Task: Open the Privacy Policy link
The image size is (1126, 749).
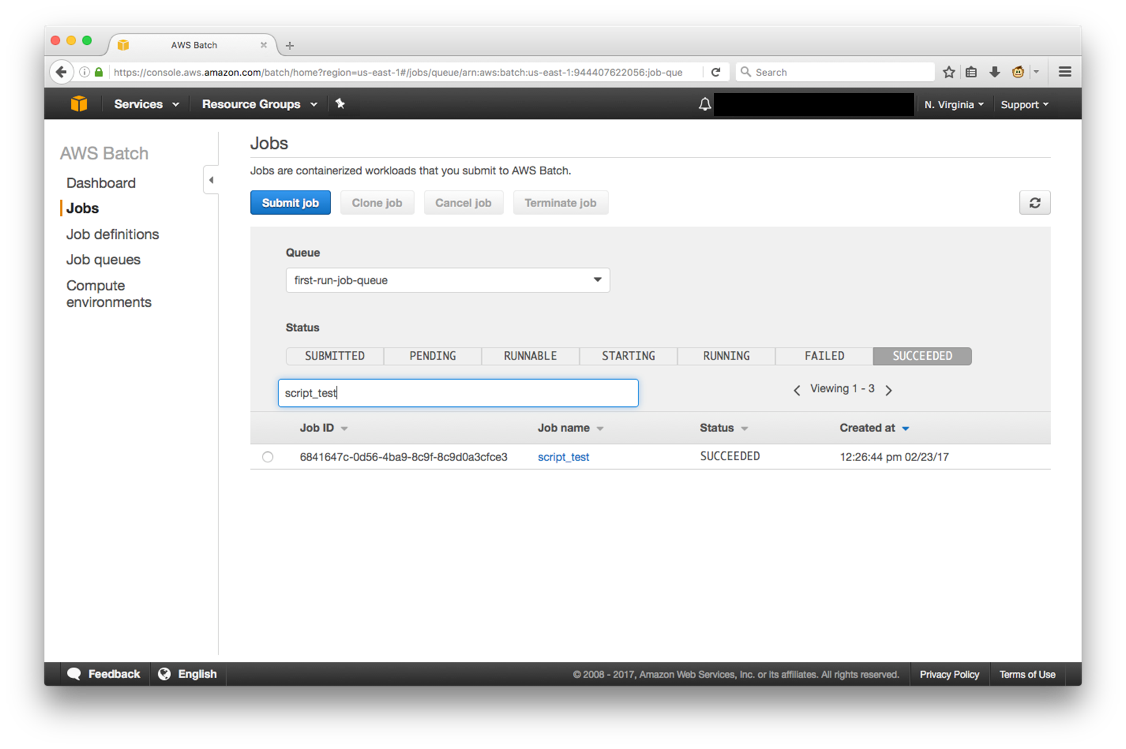Action: 949,674
